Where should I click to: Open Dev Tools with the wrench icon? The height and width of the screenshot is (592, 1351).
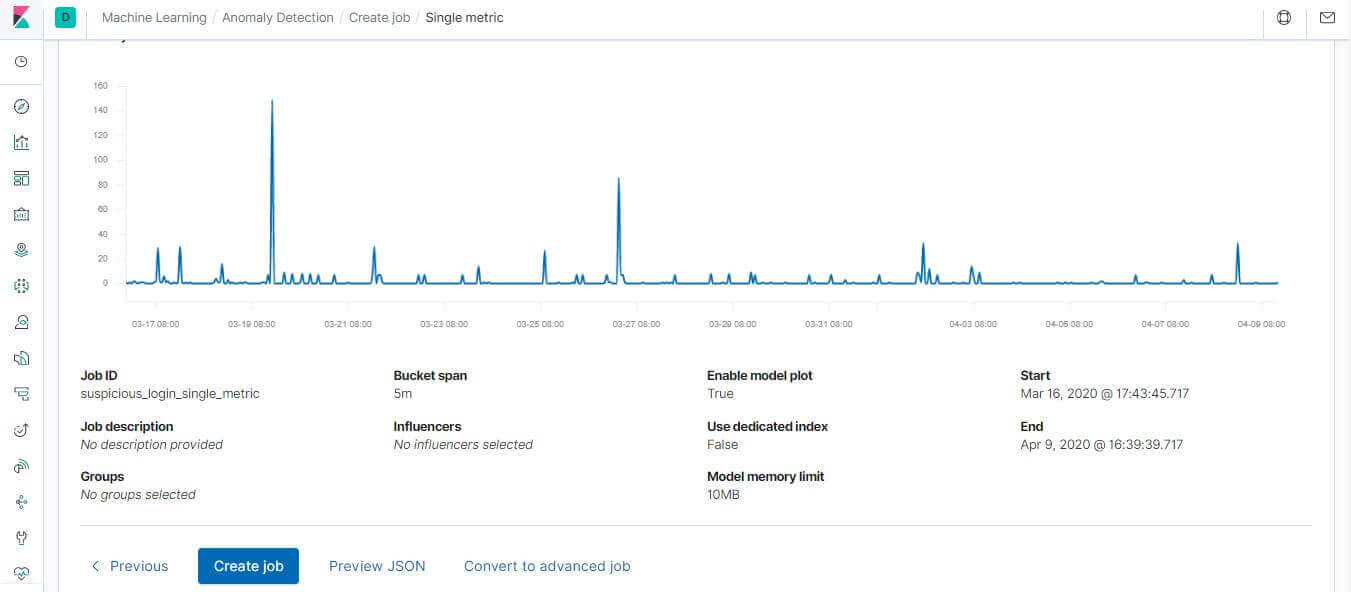tap(21, 537)
